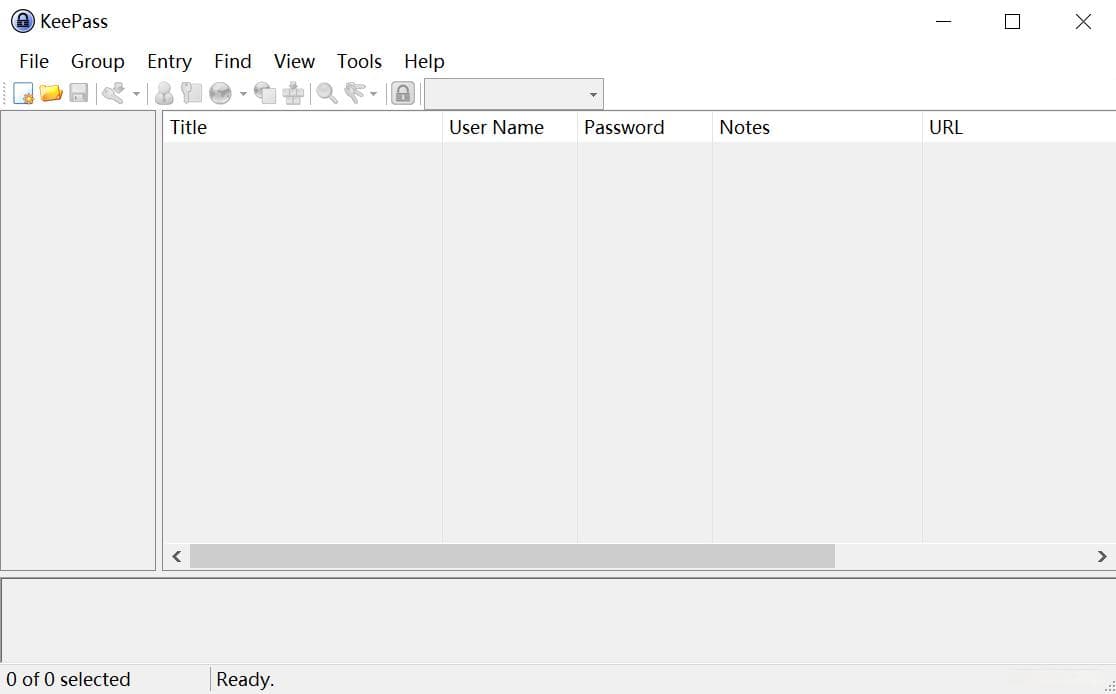Click the horizontal scrollbar left arrow
The width and height of the screenshot is (1116, 694).
[x=177, y=556]
